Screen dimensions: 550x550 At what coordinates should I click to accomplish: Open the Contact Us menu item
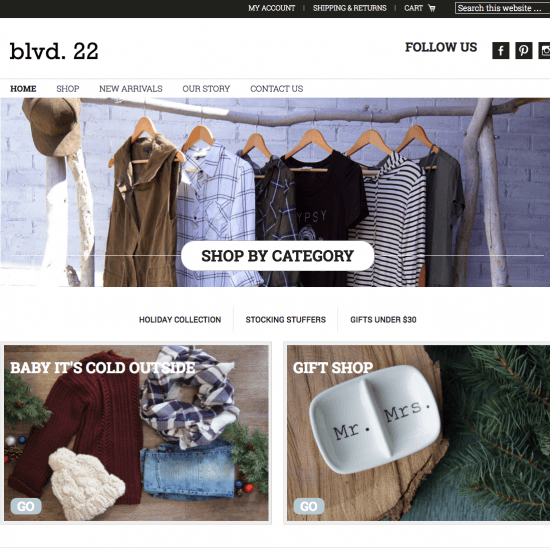point(276,89)
